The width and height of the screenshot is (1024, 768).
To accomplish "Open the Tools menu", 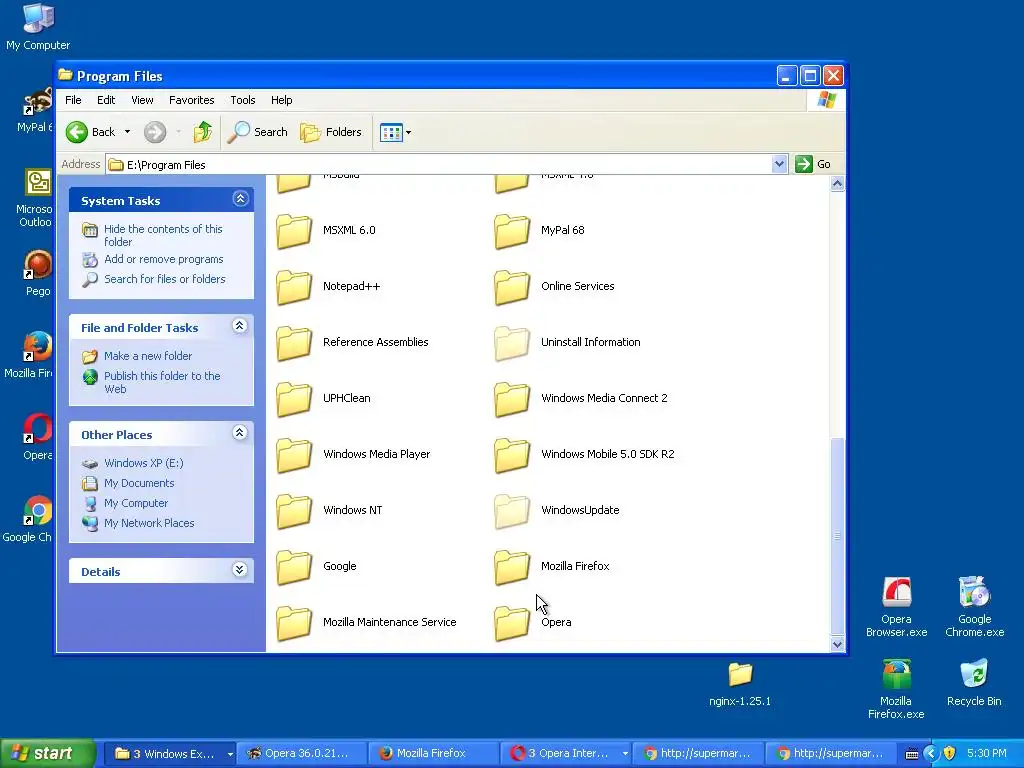I will click(x=242, y=100).
